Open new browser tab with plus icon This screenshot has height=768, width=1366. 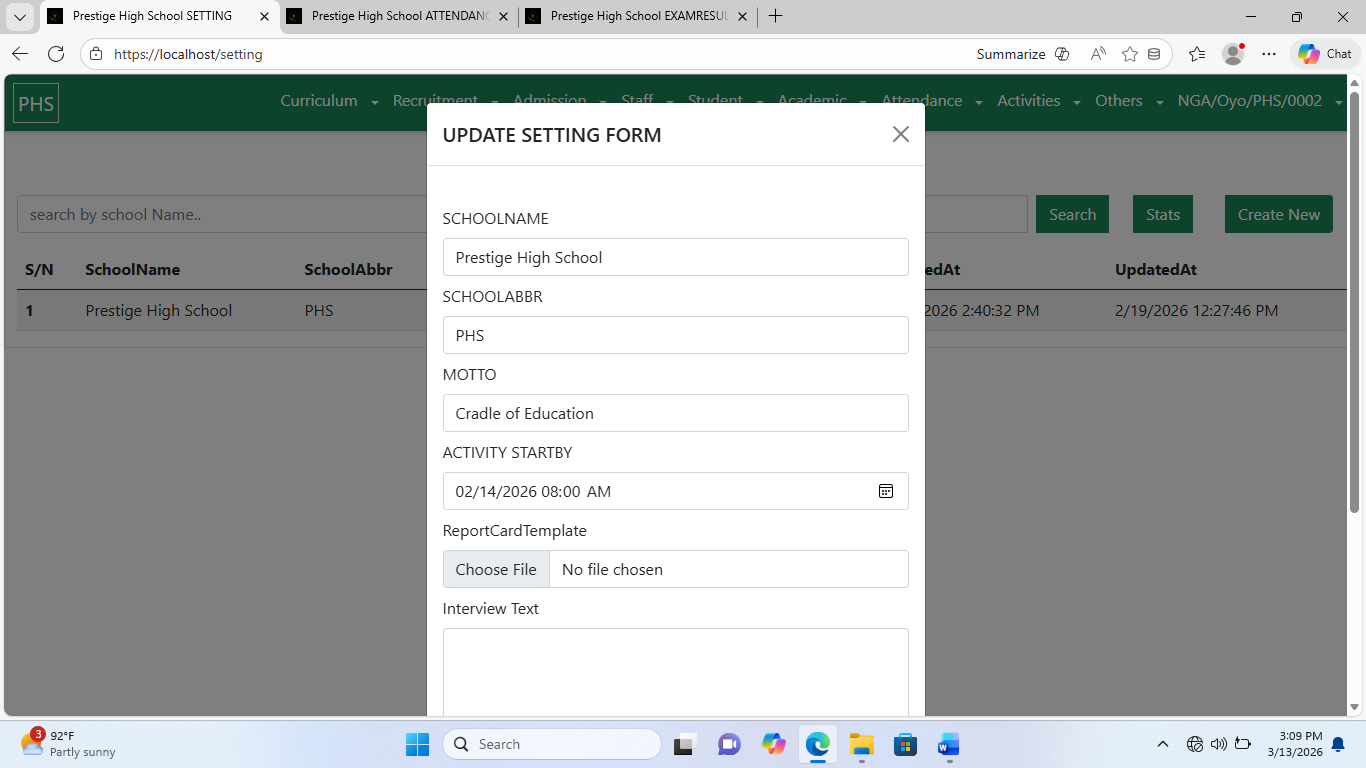tap(775, 16)
